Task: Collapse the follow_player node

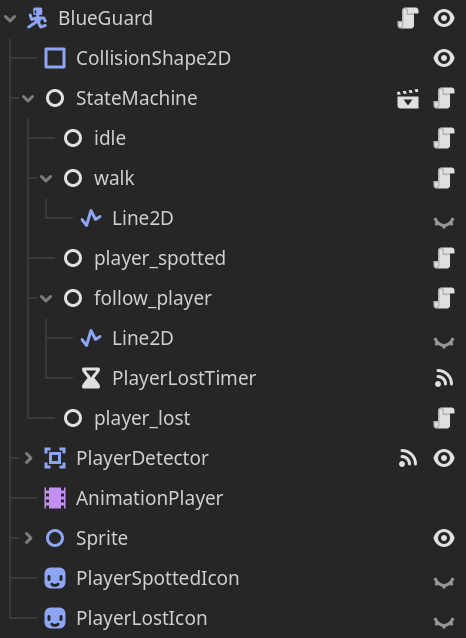Action: pos(46,298)
